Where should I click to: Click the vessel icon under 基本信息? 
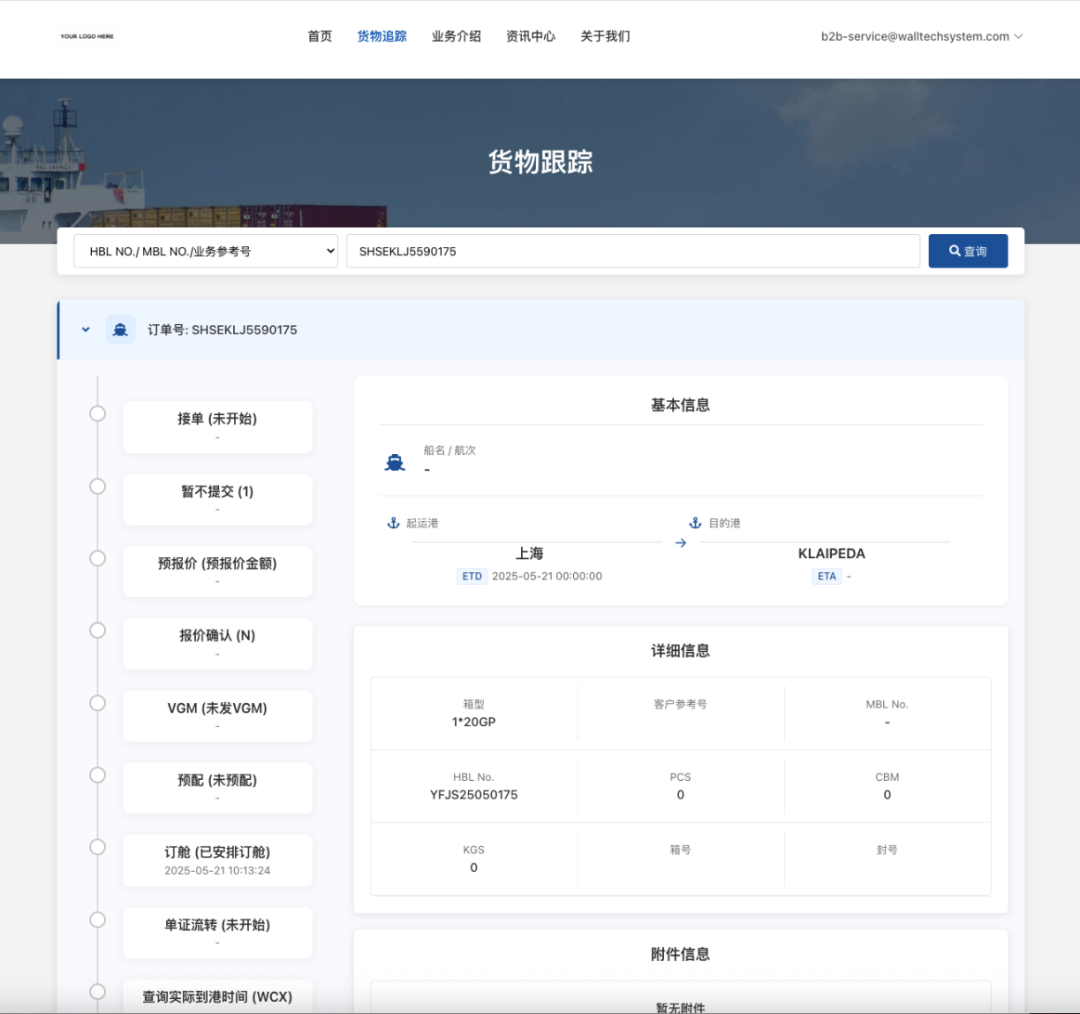(x=395, y=463)
